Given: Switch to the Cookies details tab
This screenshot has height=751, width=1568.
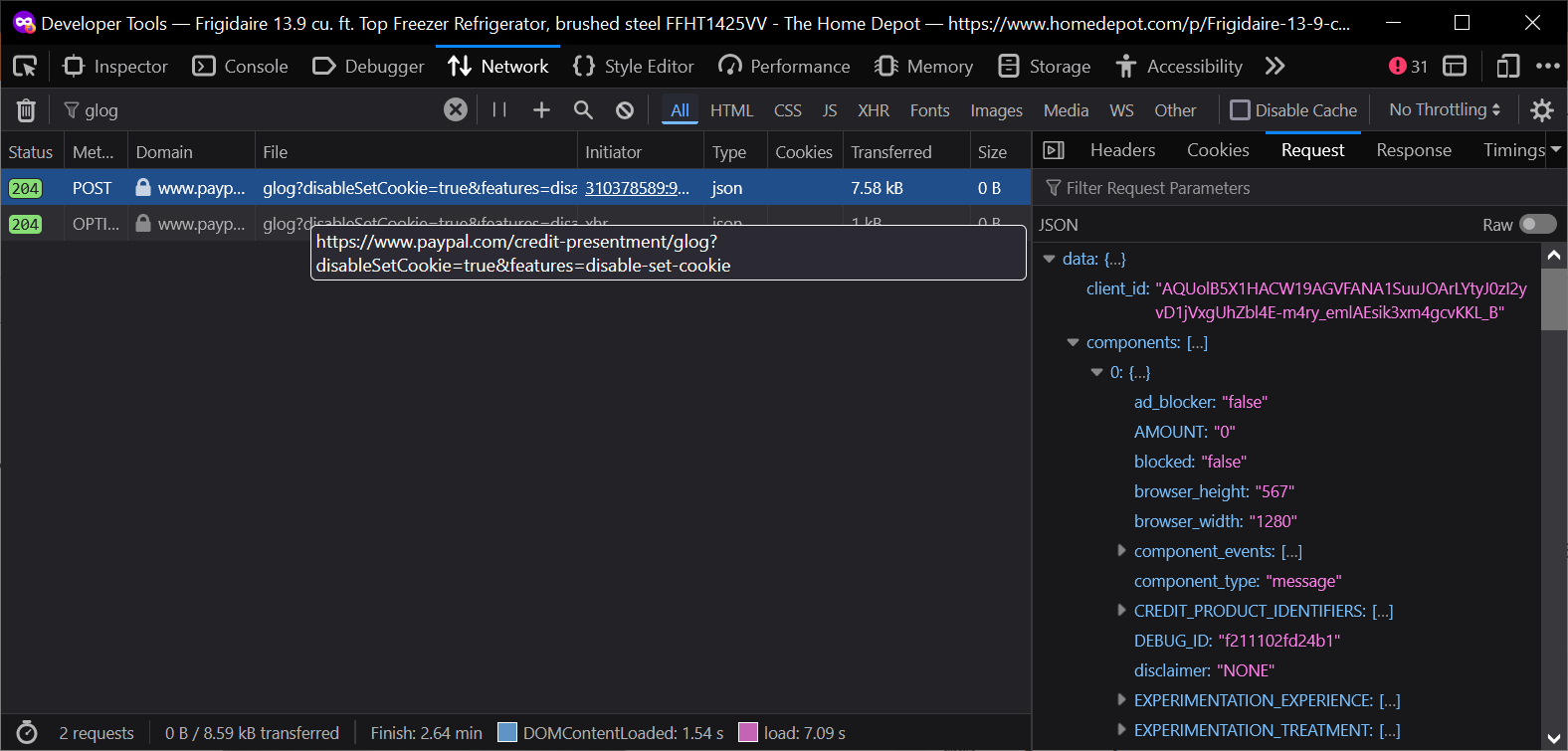Looking at the screenshot, I should pyautogui.click(x=1218, y=150).
